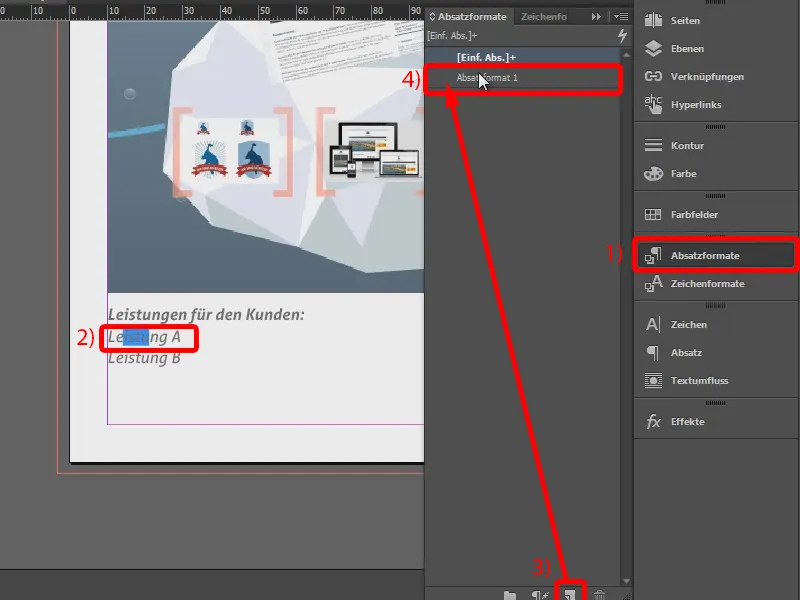Click the horizontal ruler at 50
The image size is (800, 600).
[263, 11]
